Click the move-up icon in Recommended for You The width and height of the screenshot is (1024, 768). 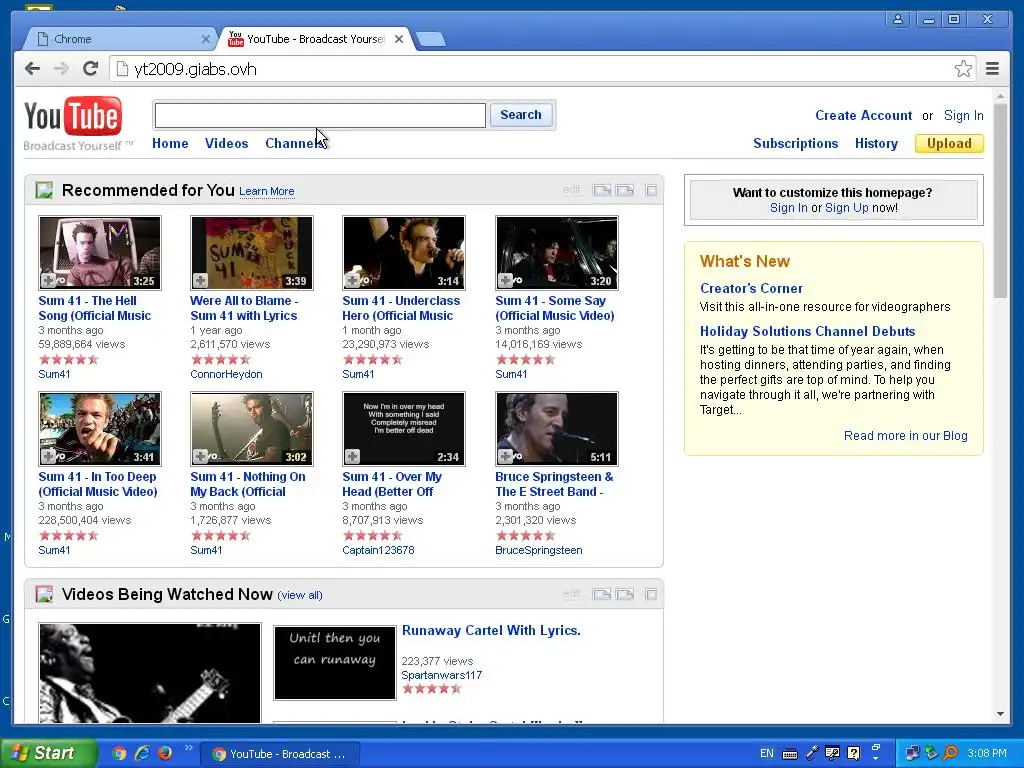[601, 190]
